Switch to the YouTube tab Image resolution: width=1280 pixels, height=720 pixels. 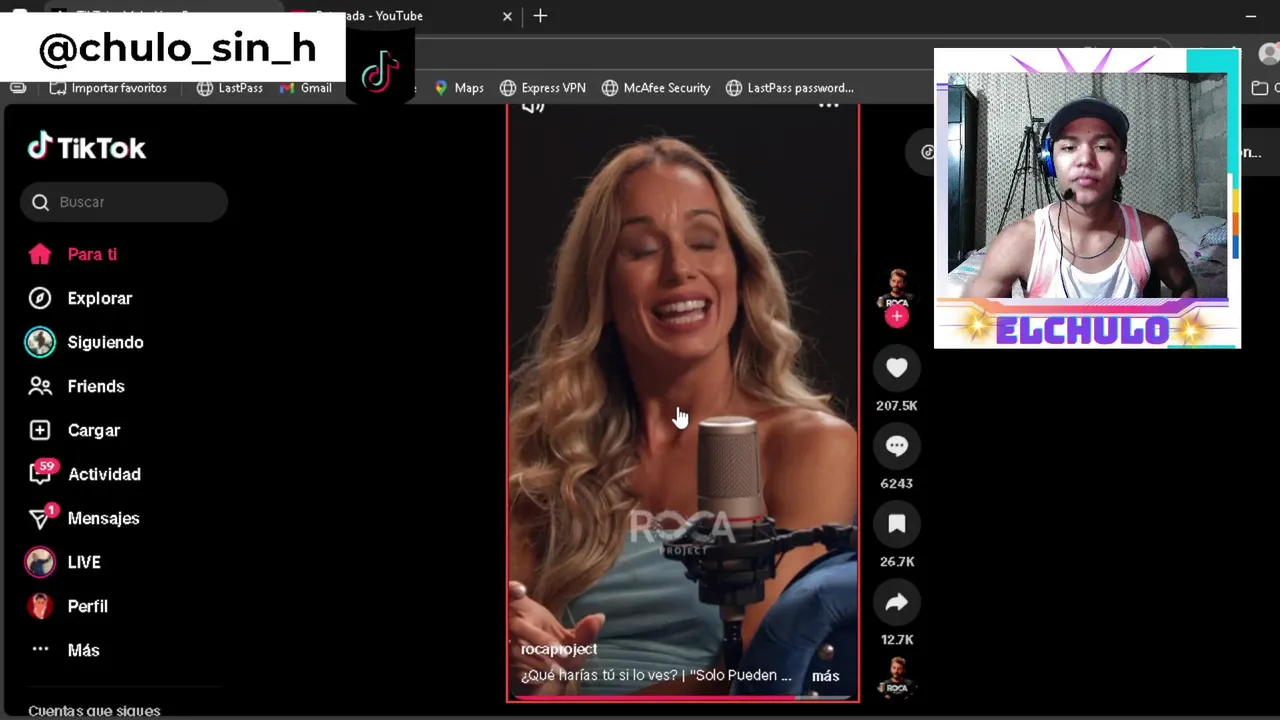(400, 16)
